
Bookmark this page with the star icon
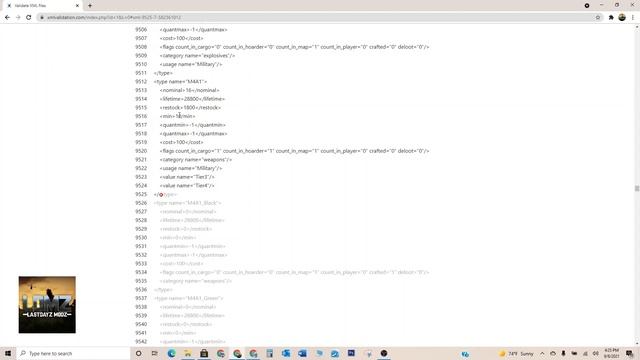tap(598, 18)
